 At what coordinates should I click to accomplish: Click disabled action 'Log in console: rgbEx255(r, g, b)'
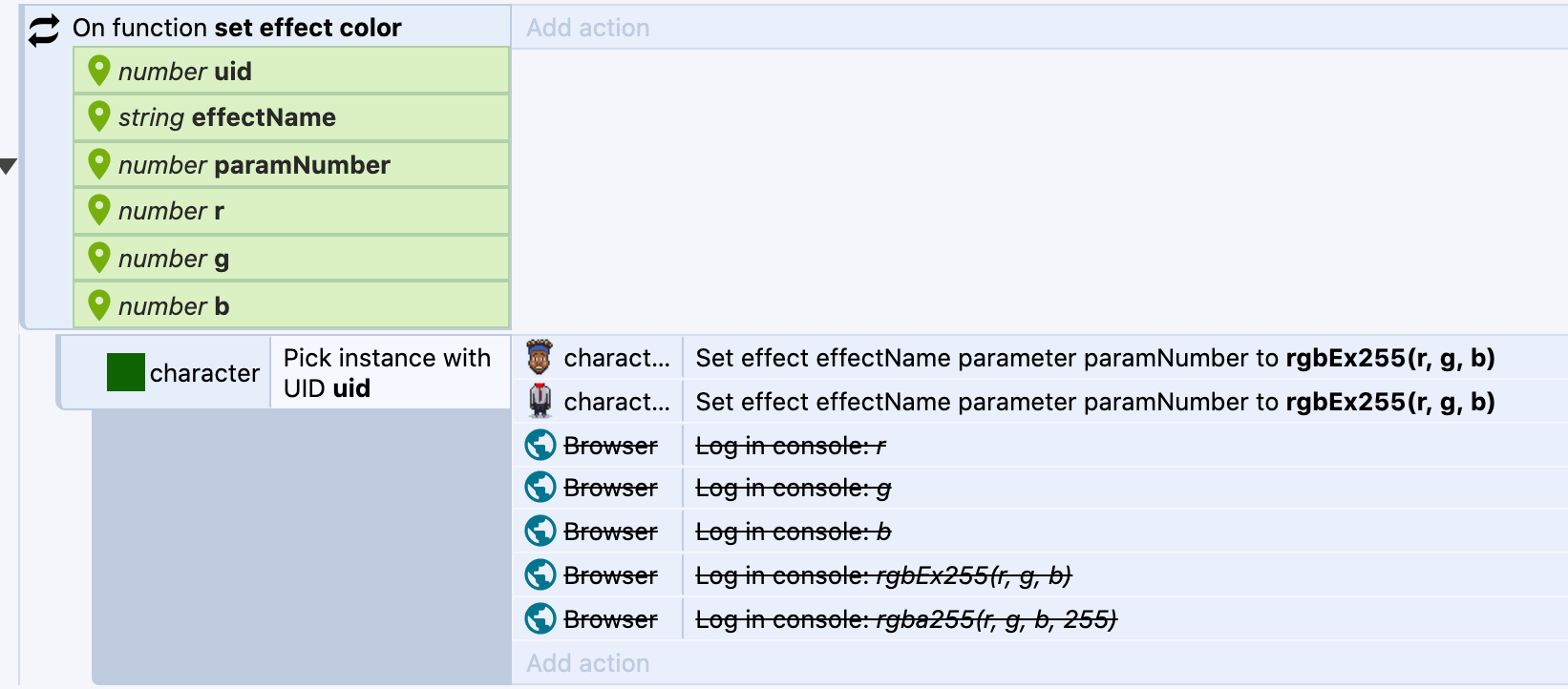point(884,575)
